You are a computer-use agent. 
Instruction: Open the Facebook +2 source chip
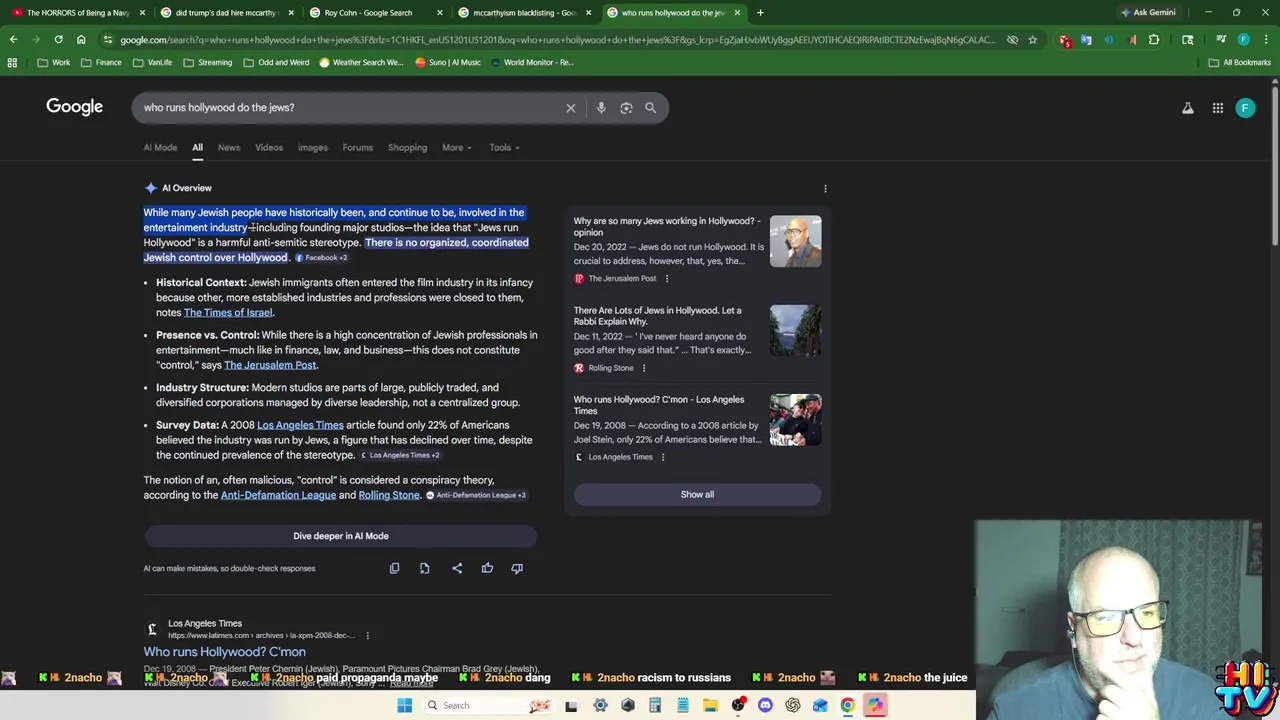click(321, 258)
